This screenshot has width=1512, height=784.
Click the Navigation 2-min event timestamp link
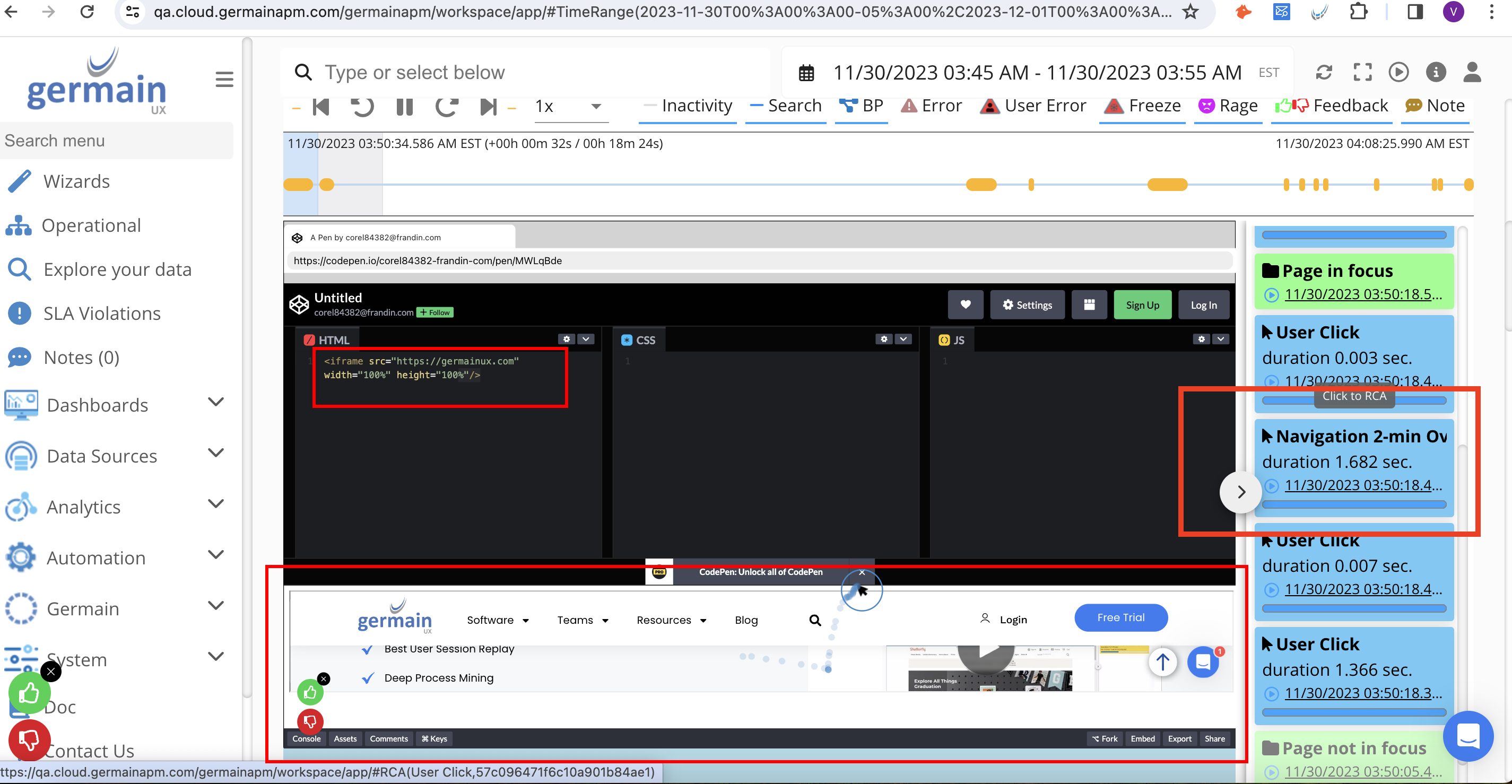(1362, 485)
